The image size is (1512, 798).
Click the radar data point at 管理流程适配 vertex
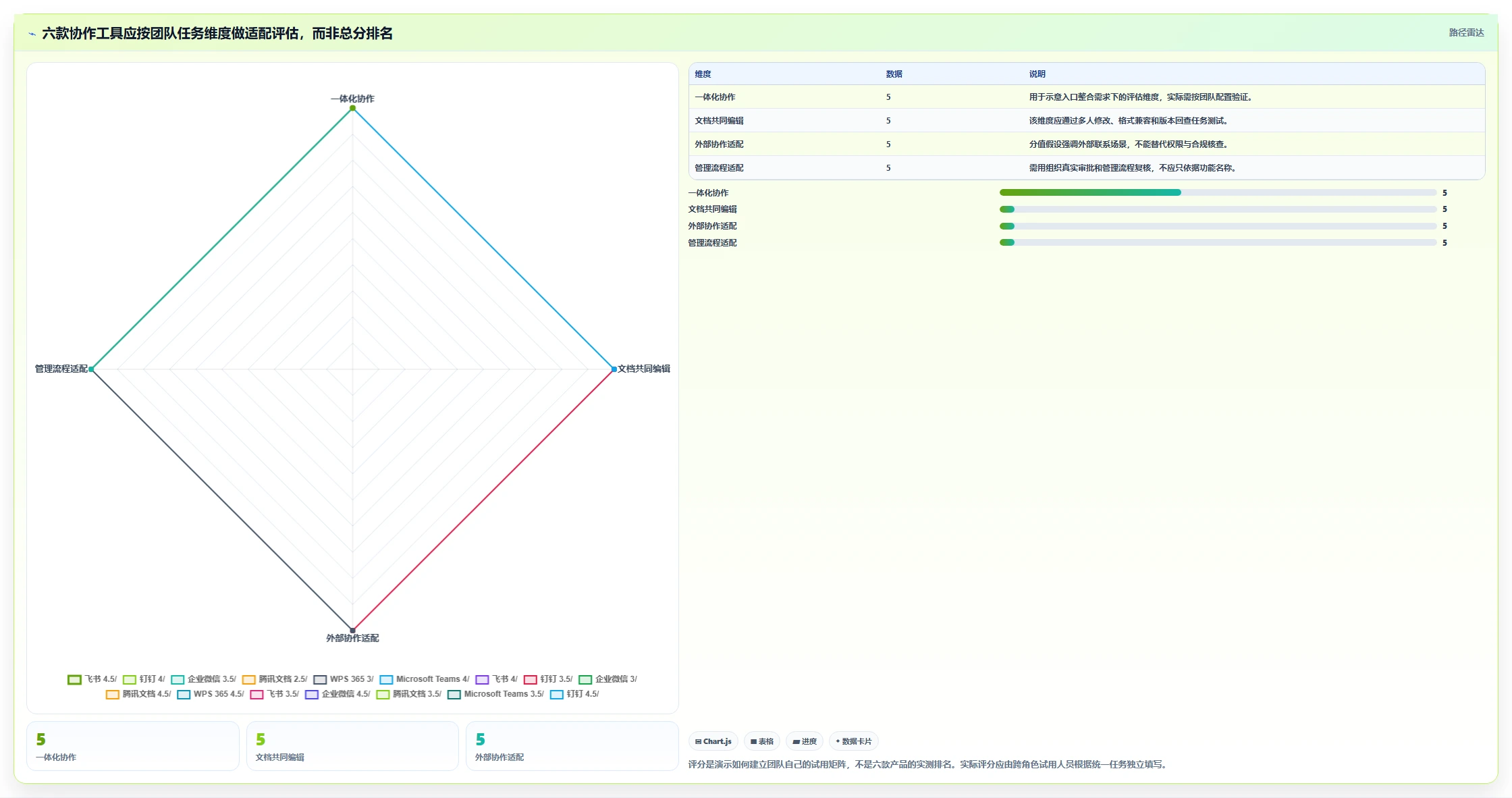(x=91, y=369)
